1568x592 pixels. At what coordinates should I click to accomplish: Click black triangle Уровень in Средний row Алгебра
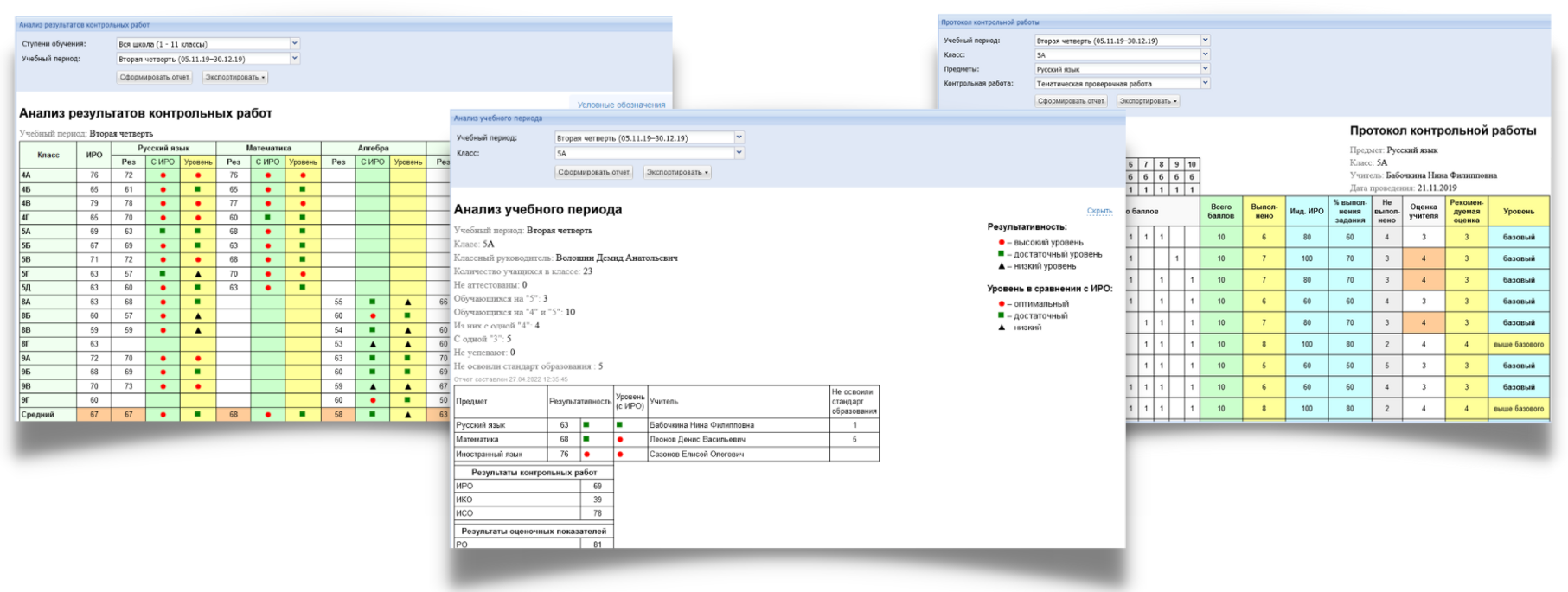pyautogui.click(x=407, y=415)
